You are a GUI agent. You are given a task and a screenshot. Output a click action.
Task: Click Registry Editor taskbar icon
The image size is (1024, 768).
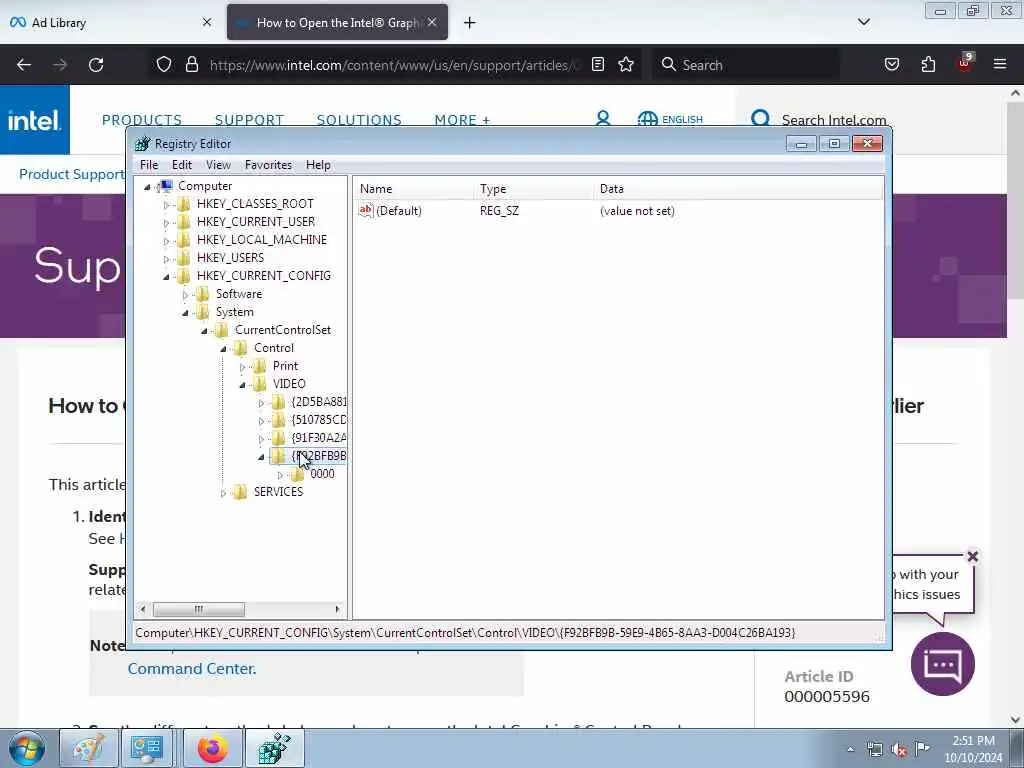coord(274,748)
